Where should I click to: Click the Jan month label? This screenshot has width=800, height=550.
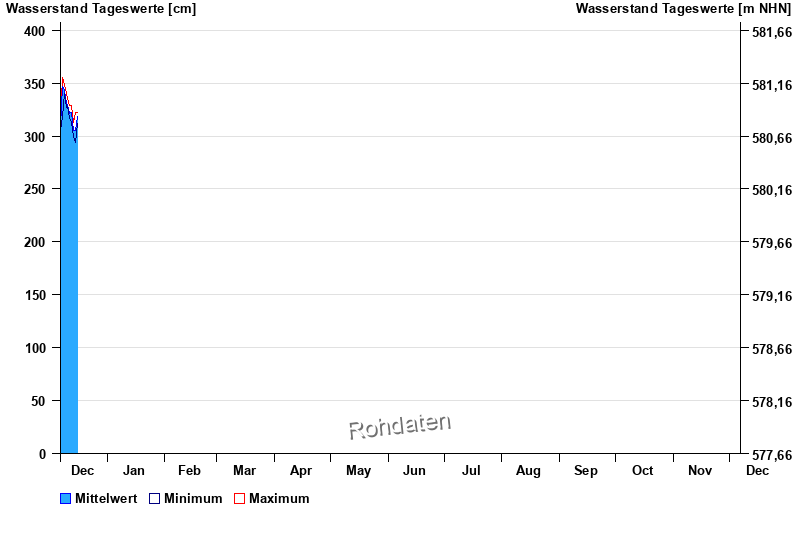(134, 471)
